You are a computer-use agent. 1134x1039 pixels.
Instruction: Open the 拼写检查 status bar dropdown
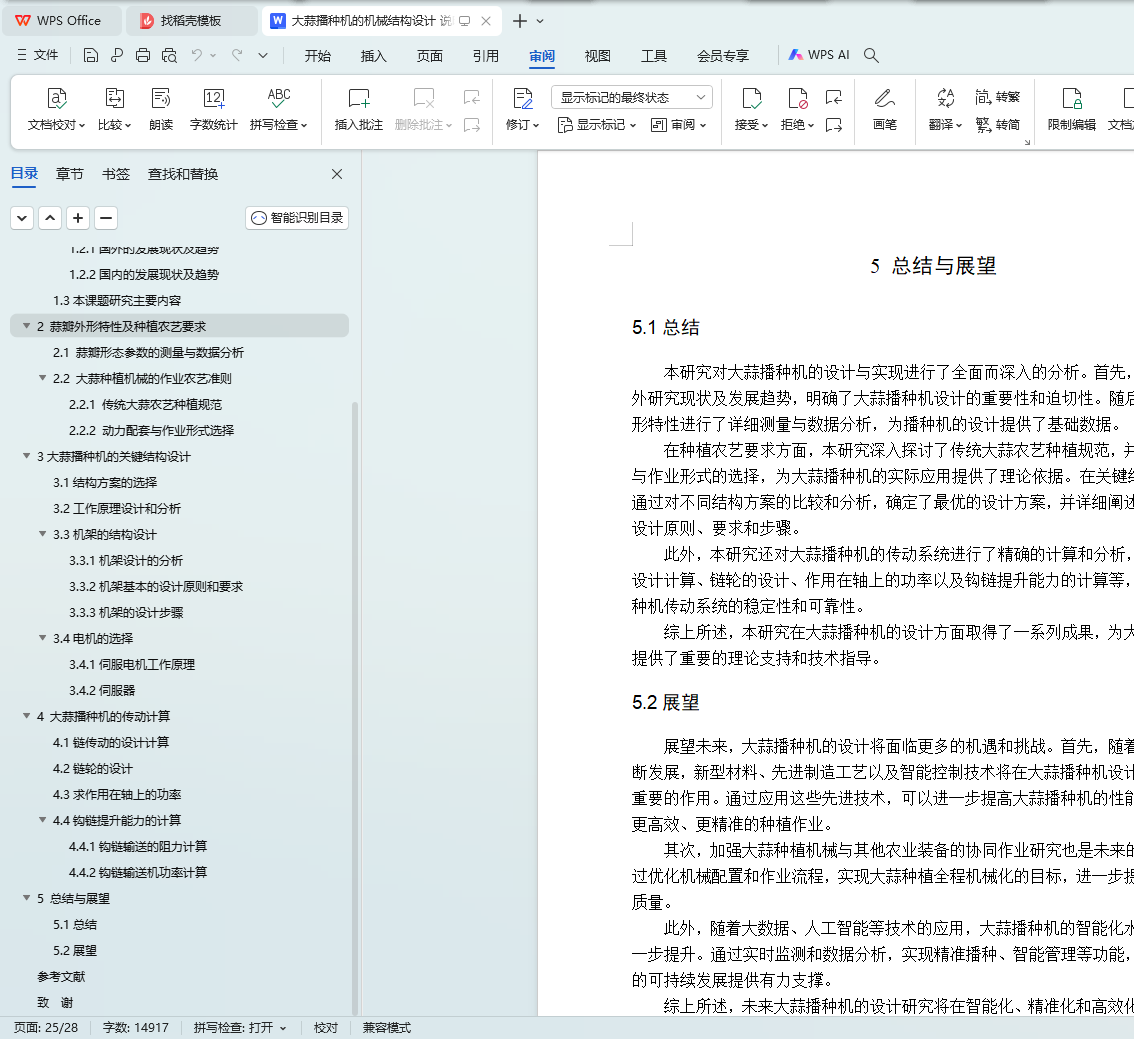click(283, 1027)
